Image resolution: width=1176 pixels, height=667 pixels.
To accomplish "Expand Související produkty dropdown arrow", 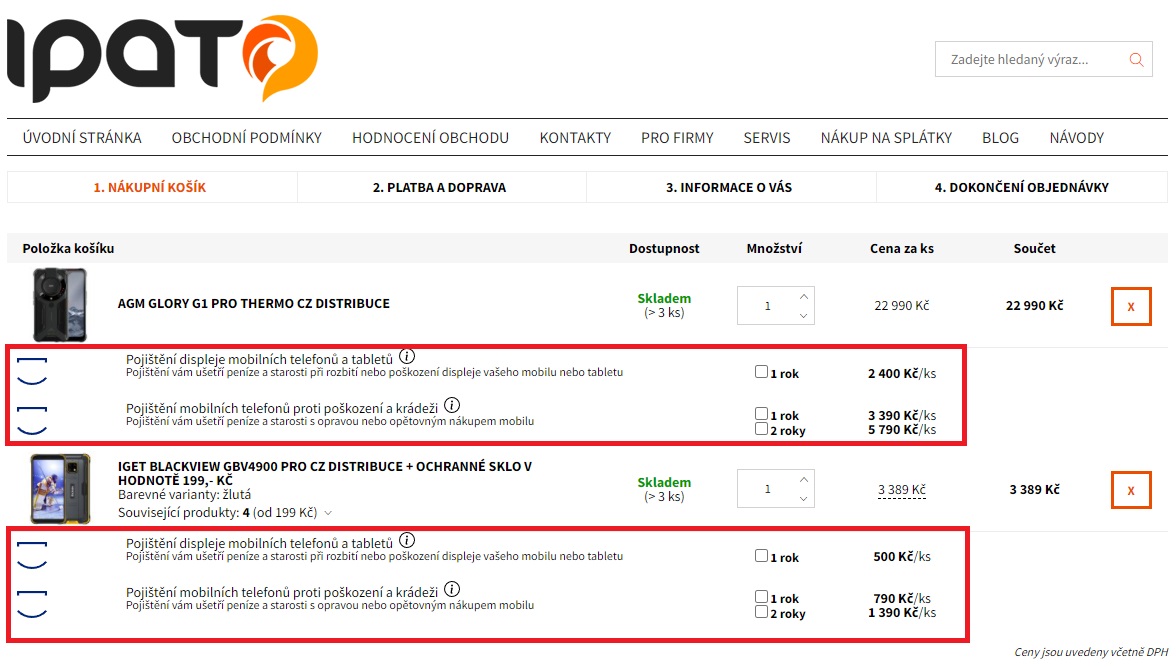I will click(x=328, y=513).
